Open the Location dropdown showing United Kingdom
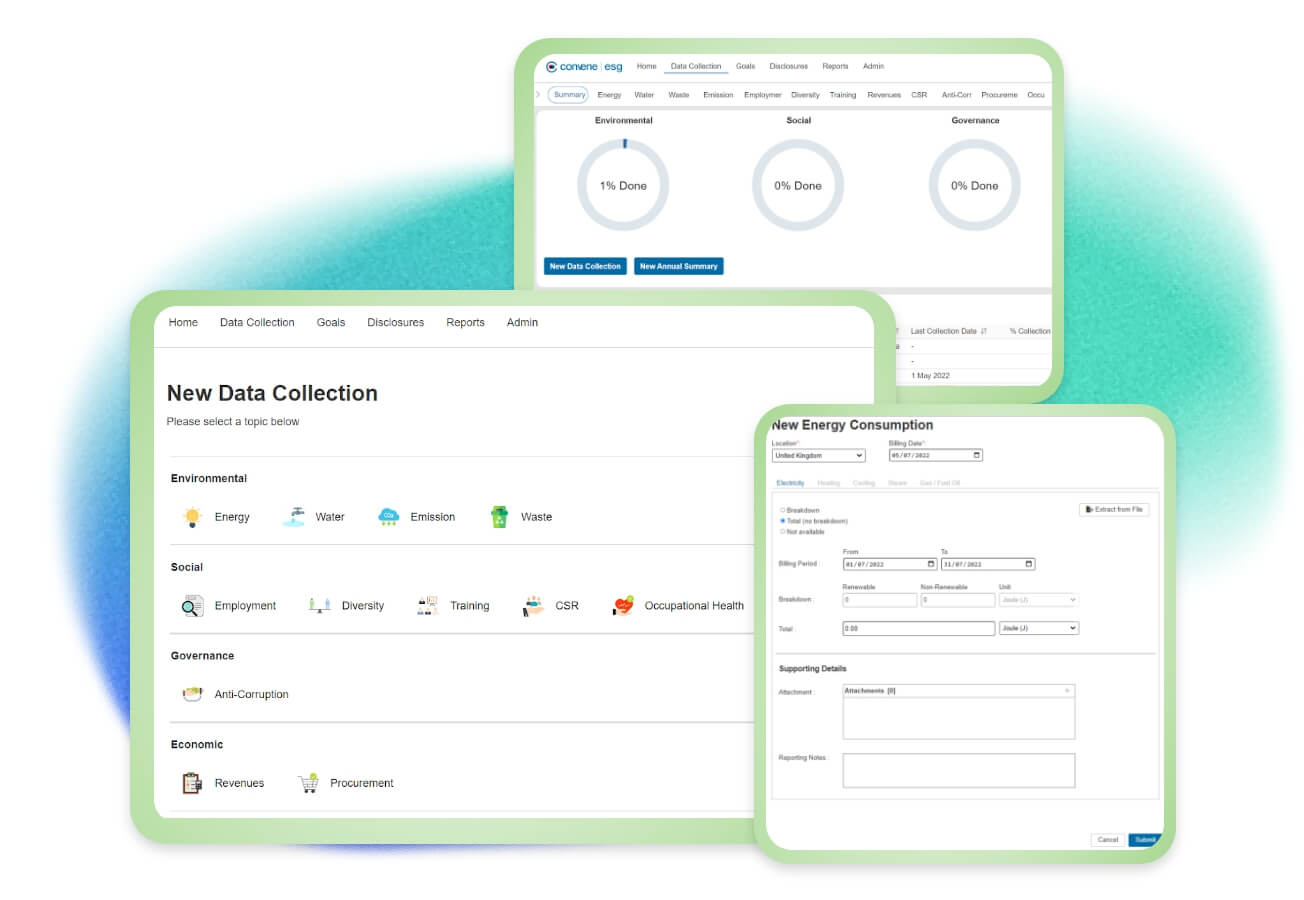This screenshot has width=1304, height=900. pyautogui.click(x=818, y=455)
